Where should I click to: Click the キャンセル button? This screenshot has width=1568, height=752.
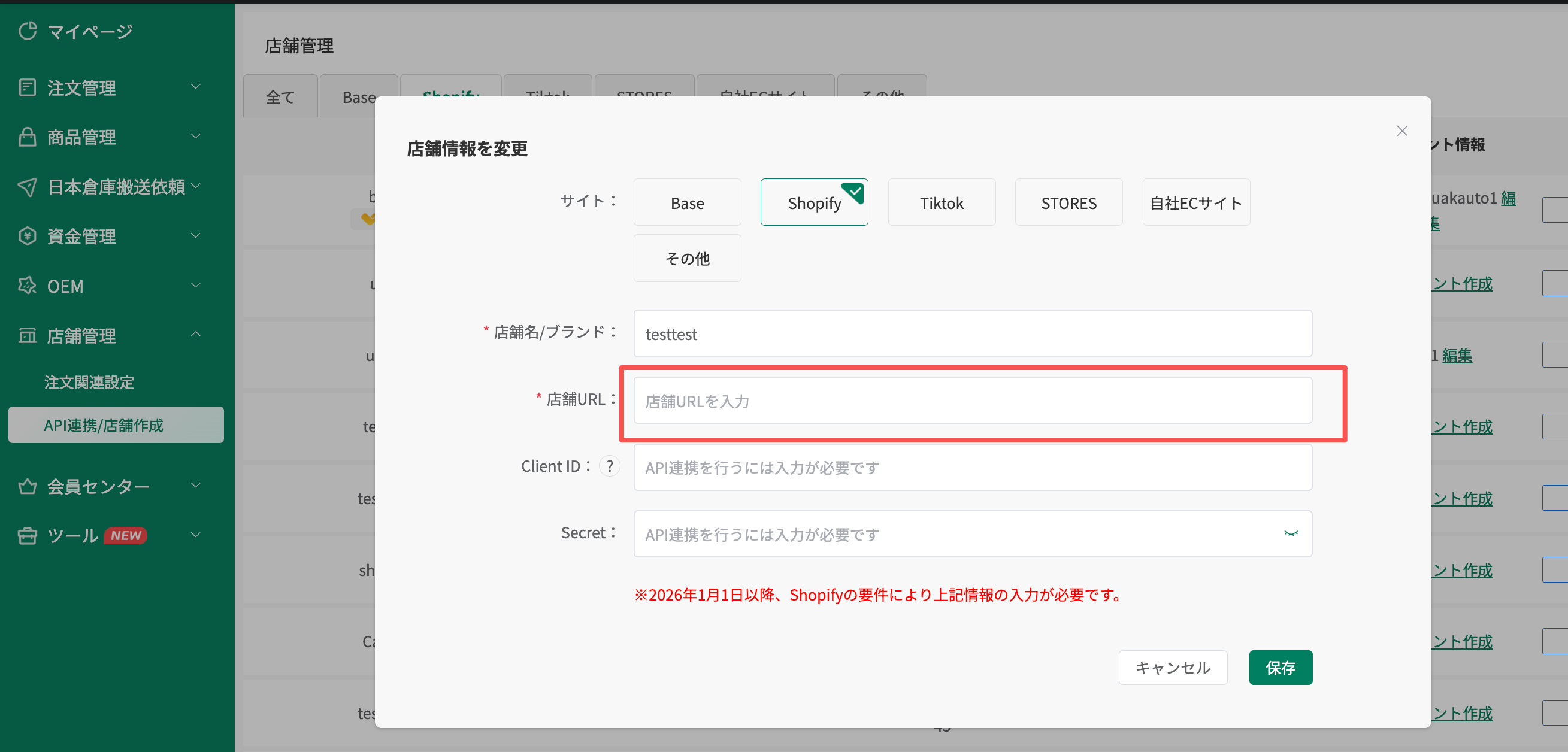[1172, 668]
